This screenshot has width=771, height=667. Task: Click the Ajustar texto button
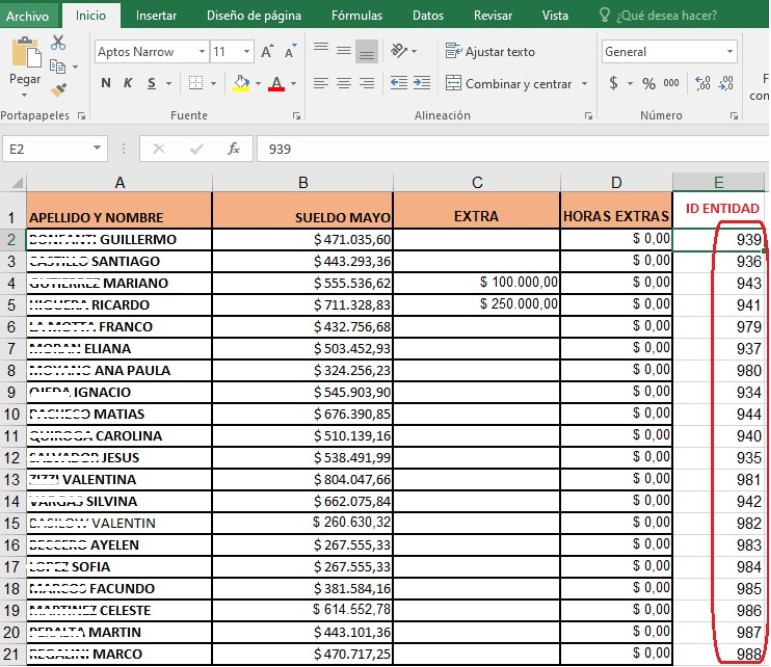[x=491, y=52]
